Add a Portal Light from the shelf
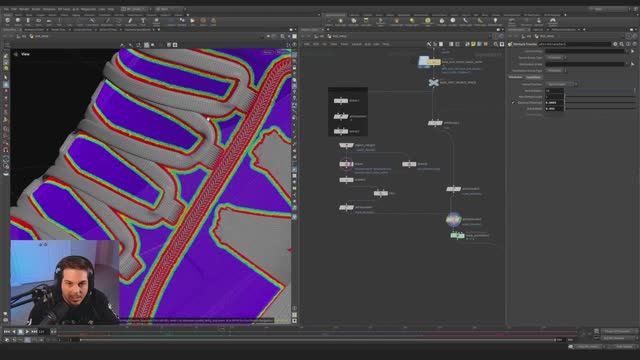 pos(480,22)
